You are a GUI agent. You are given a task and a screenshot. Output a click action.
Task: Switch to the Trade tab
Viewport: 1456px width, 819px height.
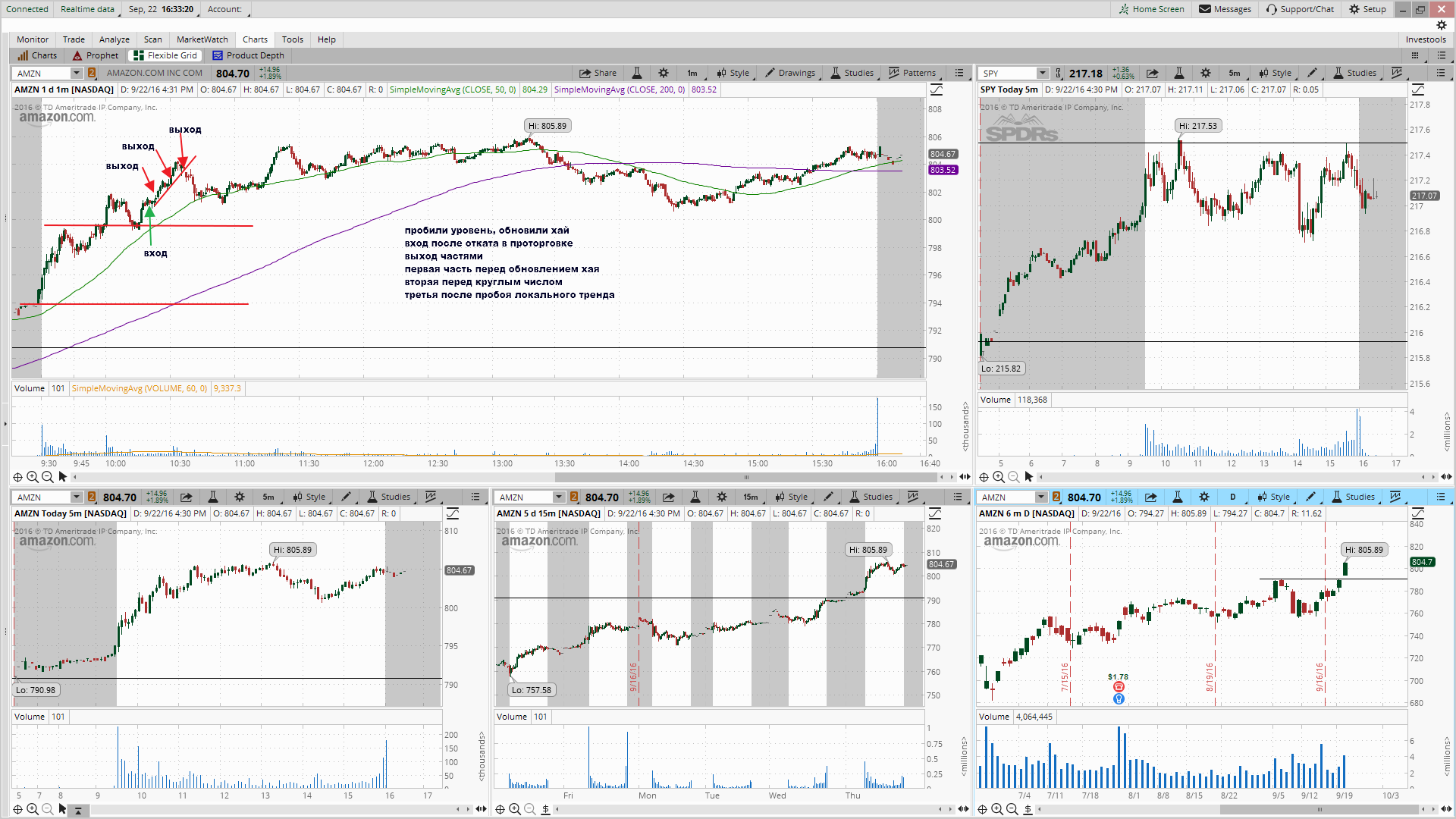[x=74, y=39]
